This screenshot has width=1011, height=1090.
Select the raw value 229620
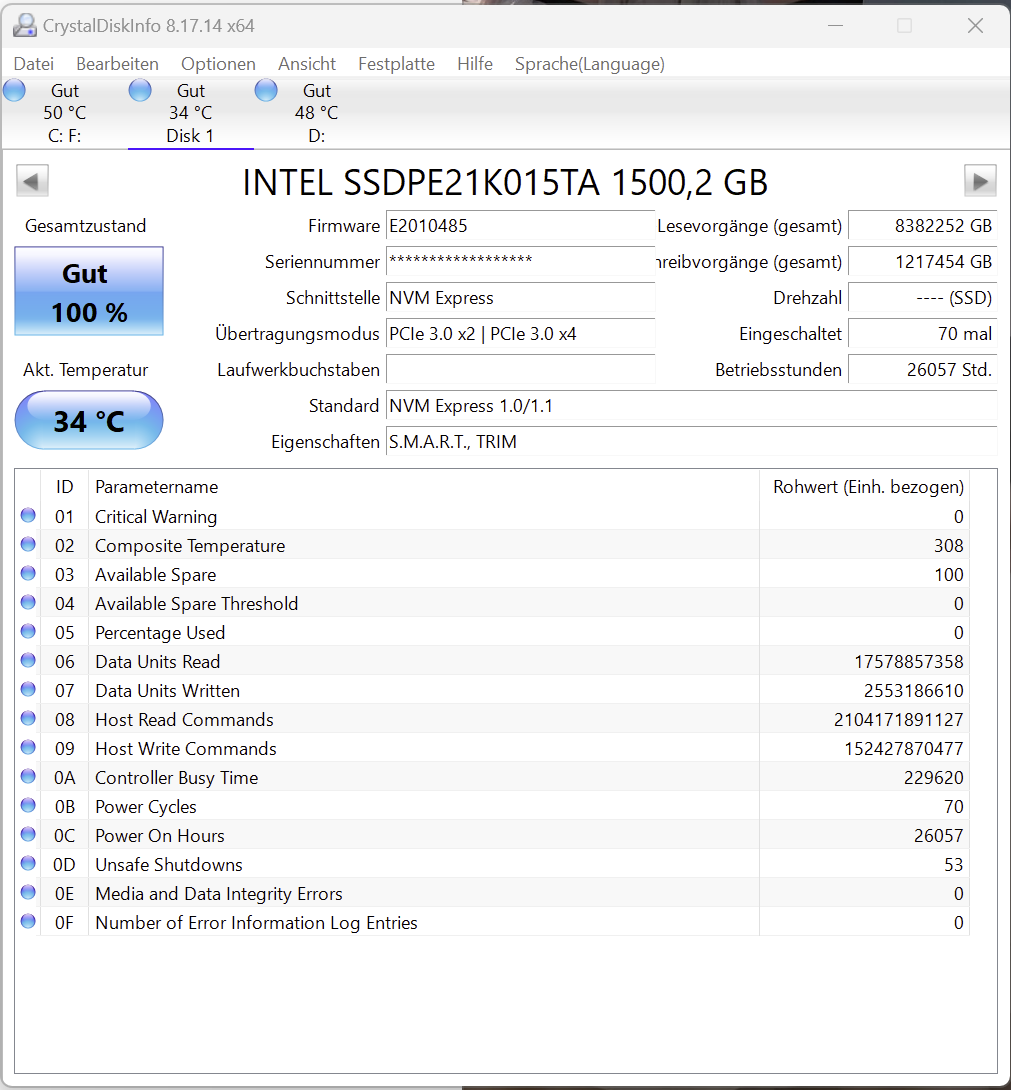(x=934, y=778)
